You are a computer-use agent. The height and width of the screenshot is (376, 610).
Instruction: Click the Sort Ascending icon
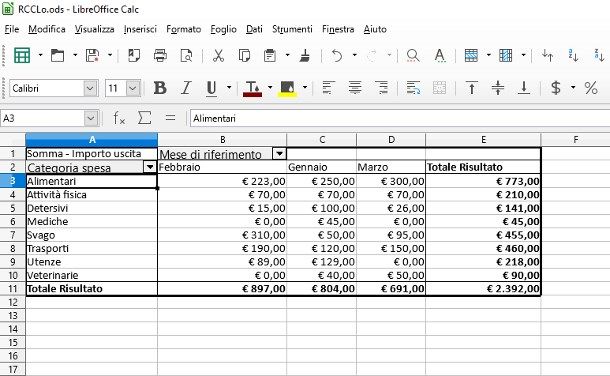[x=573, y=56]
